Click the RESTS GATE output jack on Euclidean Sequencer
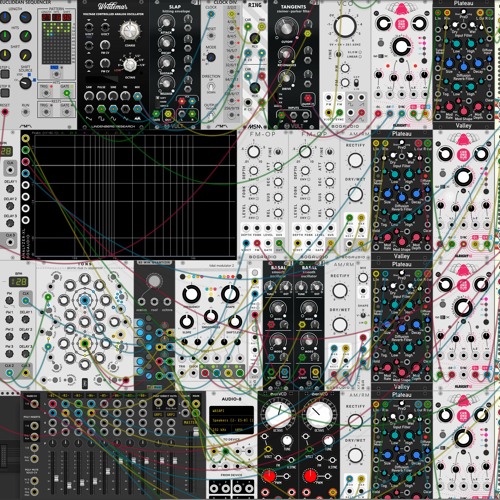The height and width of the screenshot is (500, 500). point(67,112)
